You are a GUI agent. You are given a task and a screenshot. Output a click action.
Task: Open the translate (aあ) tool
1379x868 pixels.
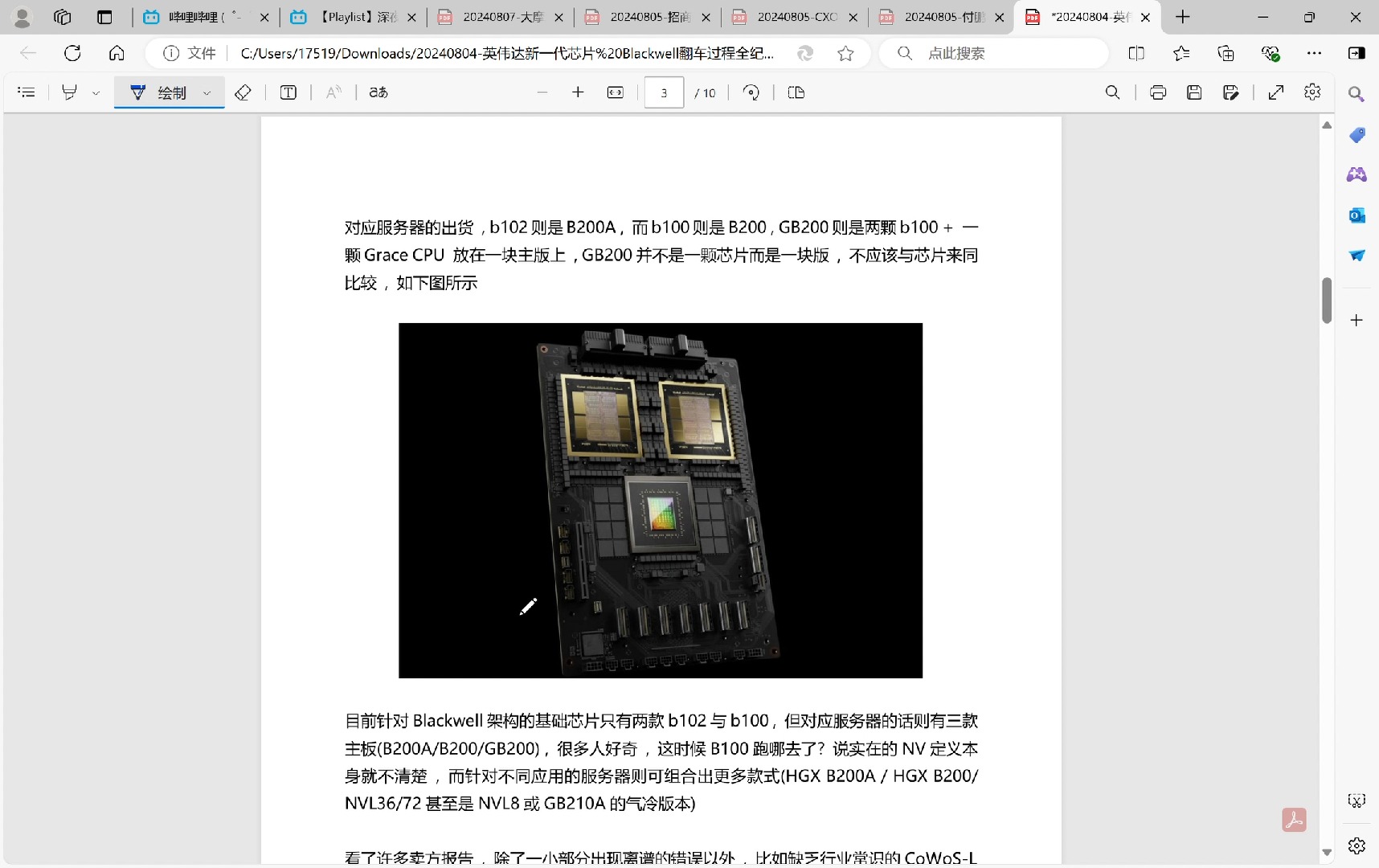(379, 92)
